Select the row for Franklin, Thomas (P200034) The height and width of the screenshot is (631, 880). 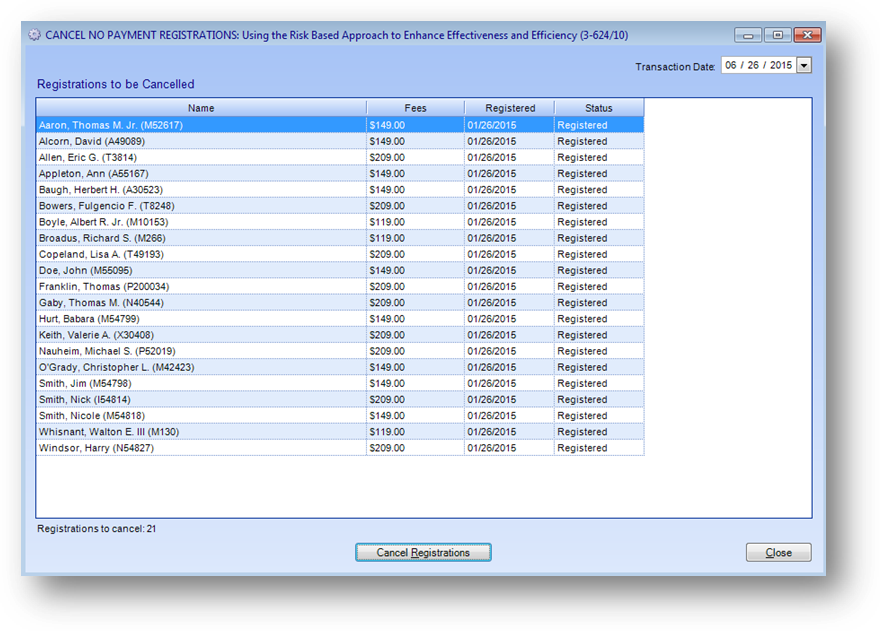(340, 287)
